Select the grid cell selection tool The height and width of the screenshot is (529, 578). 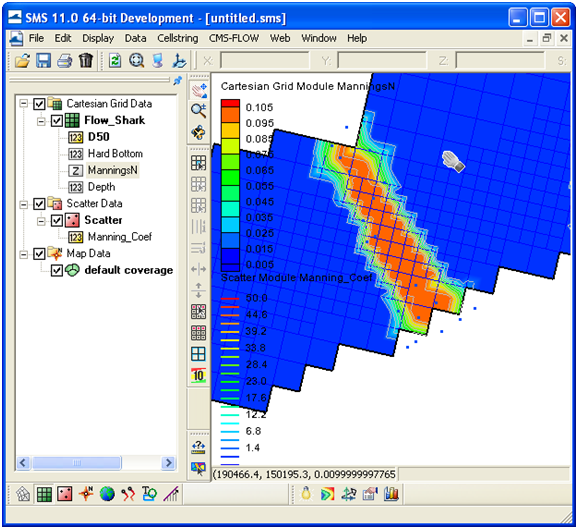pos(199,163)
